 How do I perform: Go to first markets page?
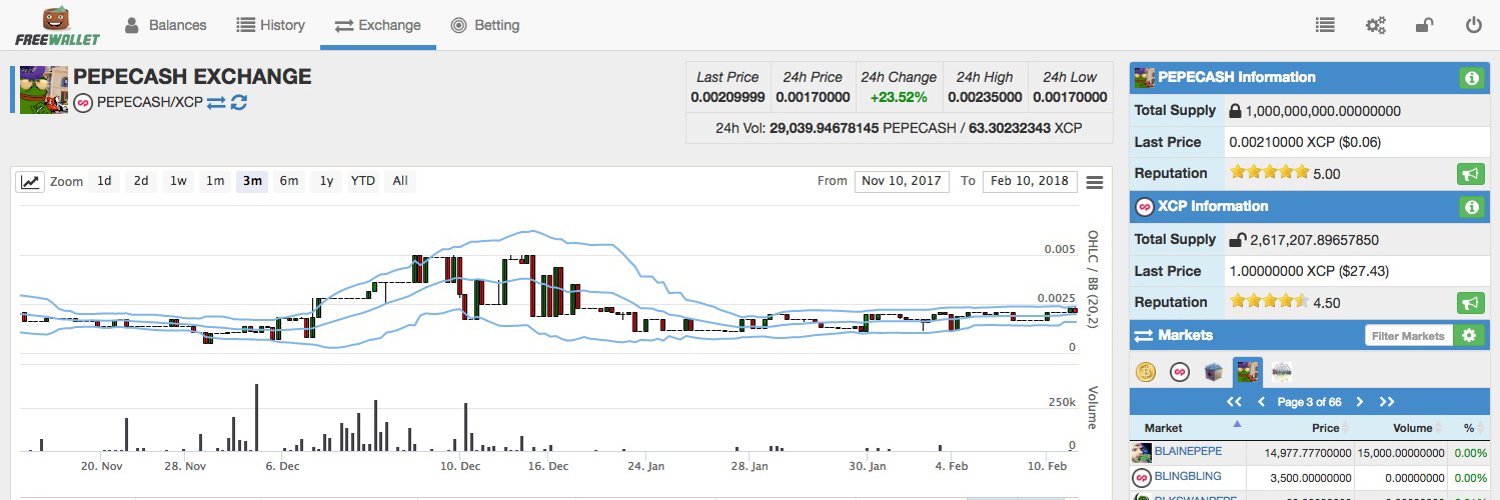(1234, 402)
